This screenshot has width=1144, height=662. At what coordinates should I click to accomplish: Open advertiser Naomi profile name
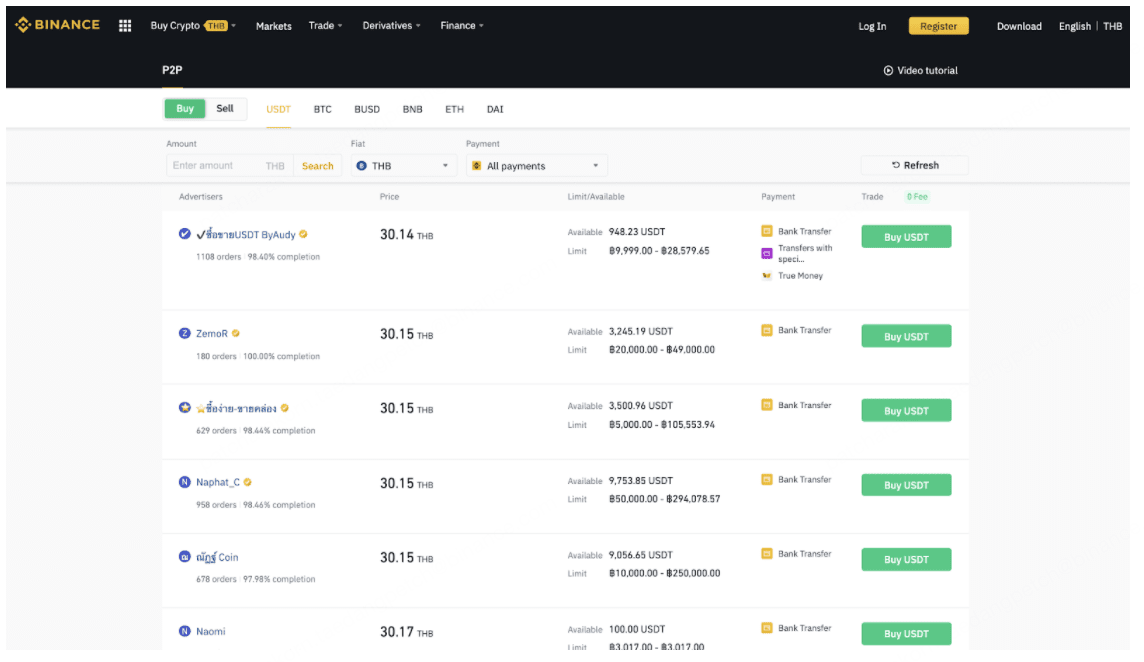(210, 631)
